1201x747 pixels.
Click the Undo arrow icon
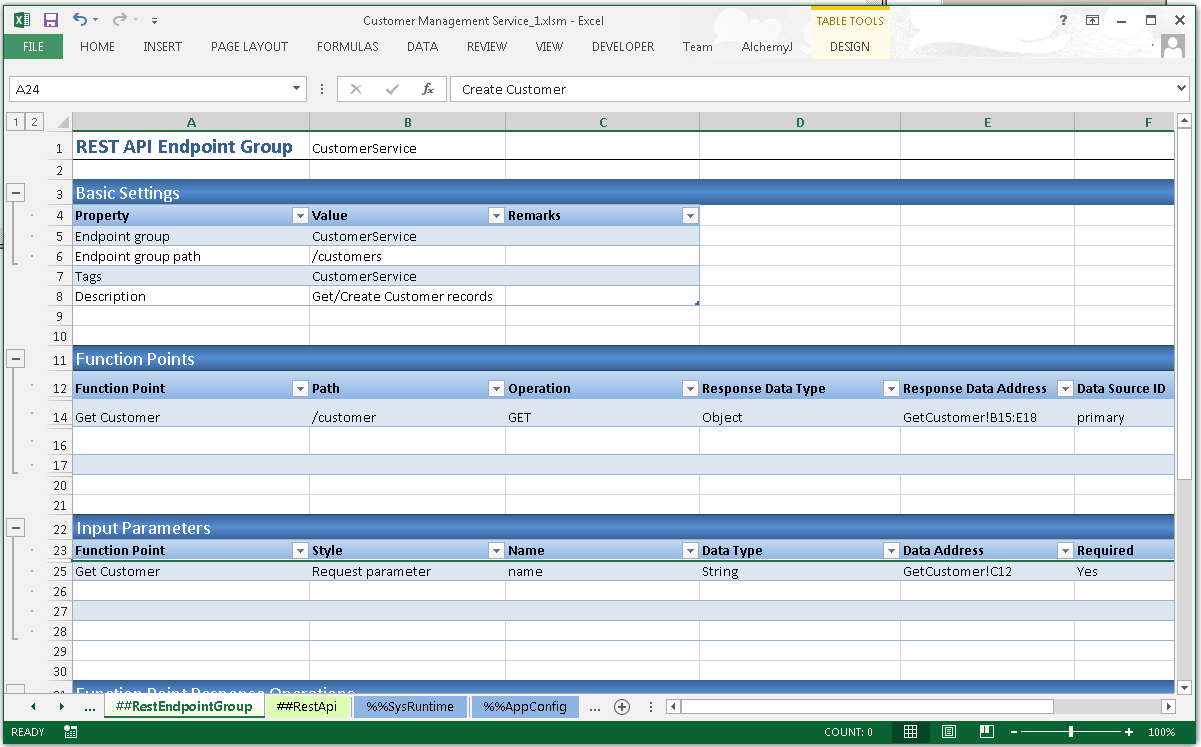point(80,20)
